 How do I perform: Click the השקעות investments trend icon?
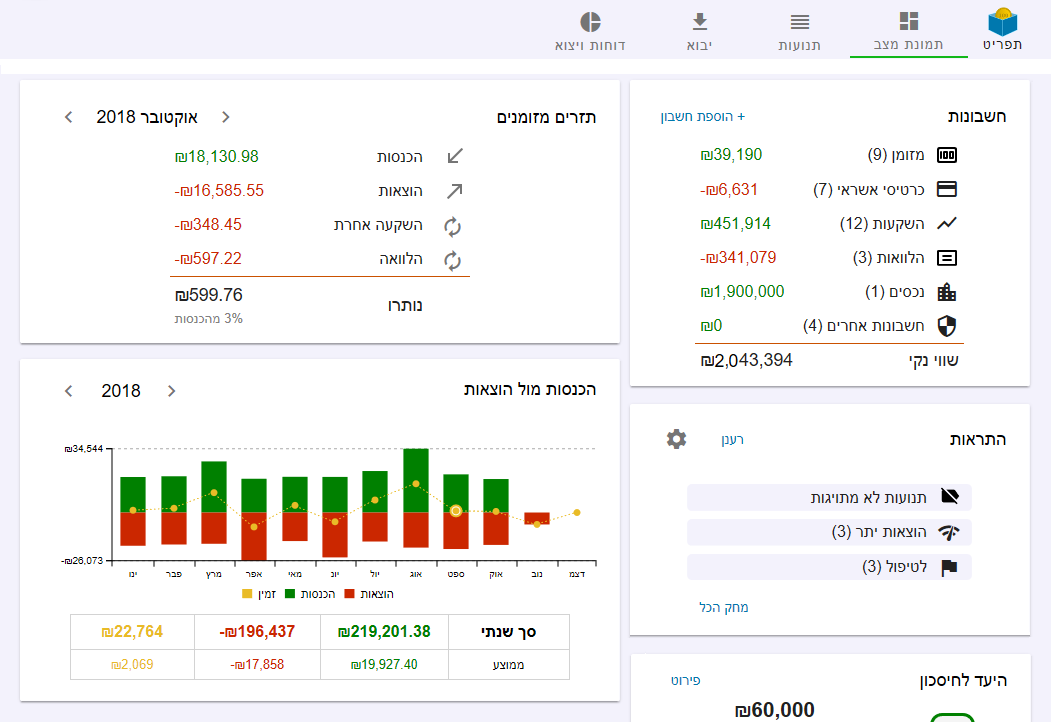tap(946, 224)
